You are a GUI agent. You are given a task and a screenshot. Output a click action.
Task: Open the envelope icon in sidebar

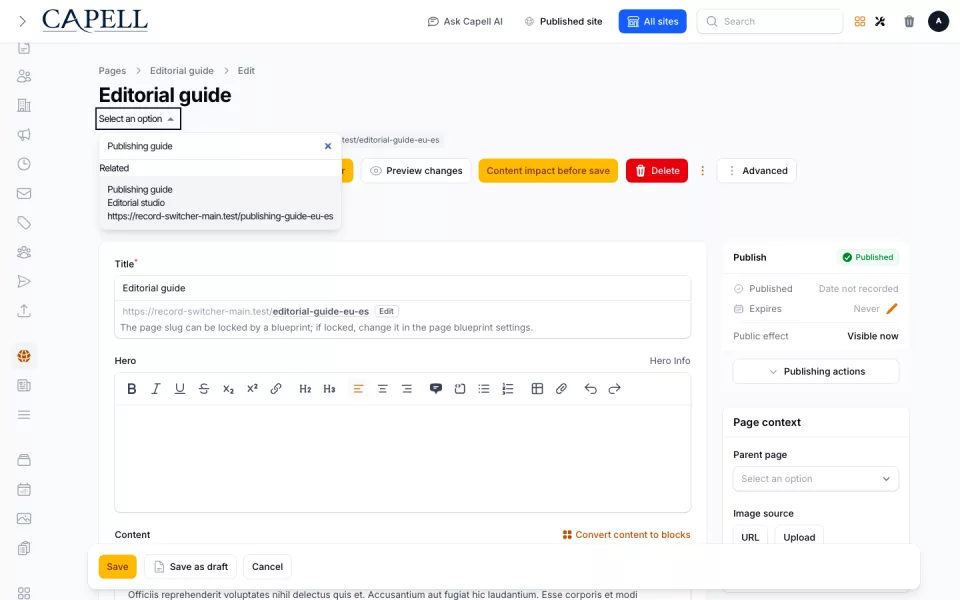(24, 193)
